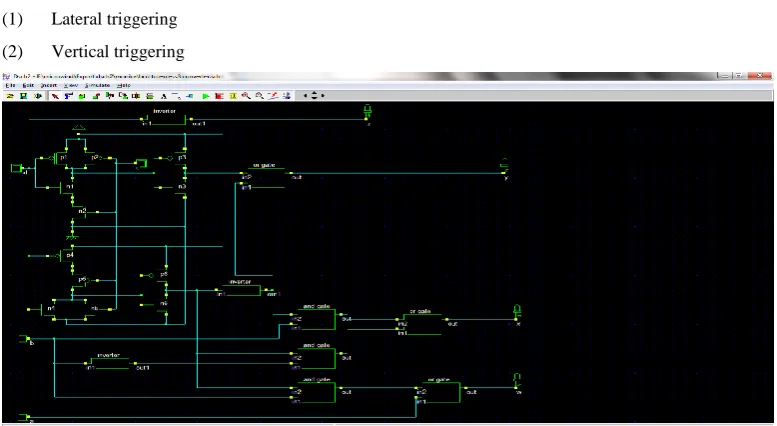Screen dimensions: 777x426
Task: Select transistor n1
Action: coord(66,187)
